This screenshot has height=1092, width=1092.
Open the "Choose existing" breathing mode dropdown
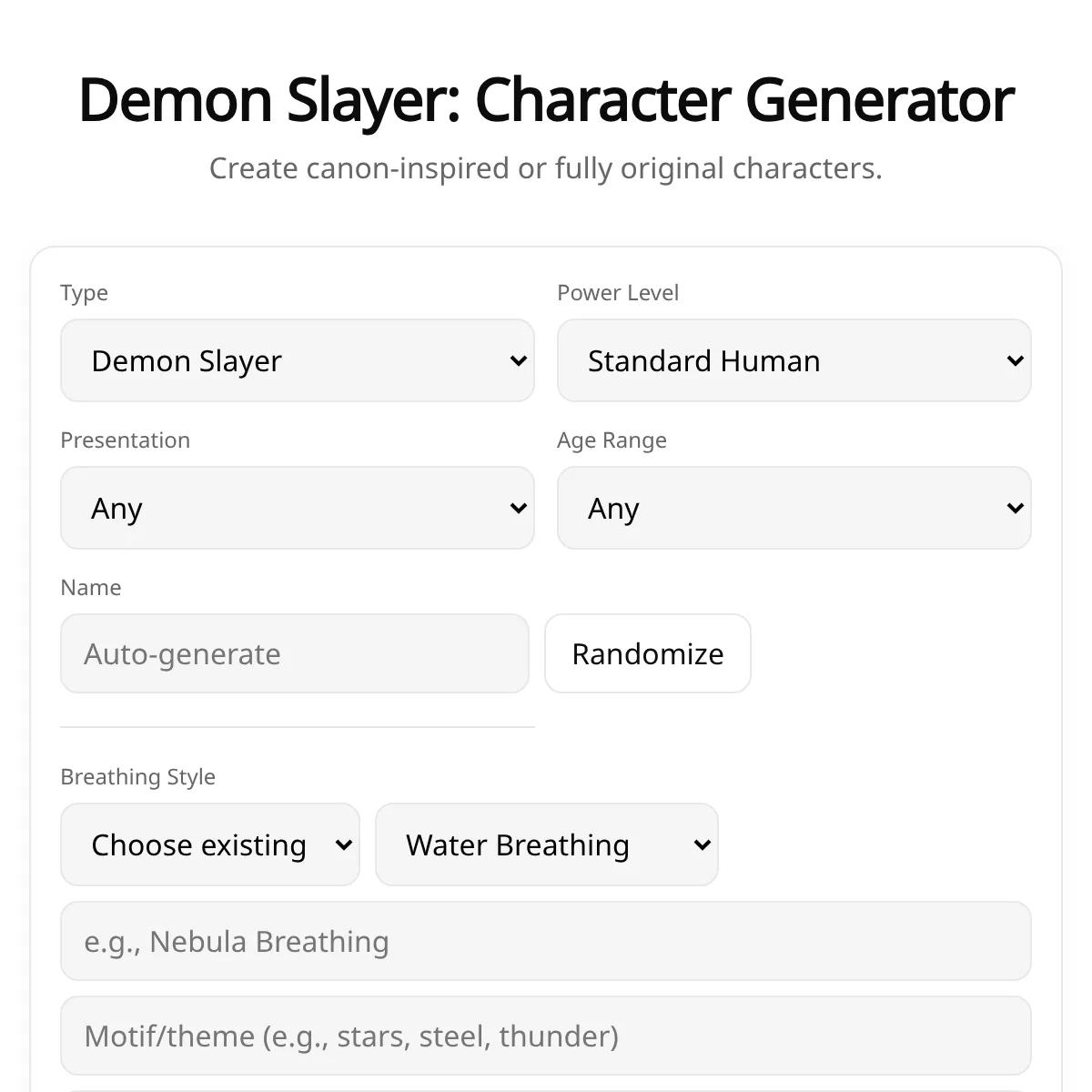[x=209, y=844]
